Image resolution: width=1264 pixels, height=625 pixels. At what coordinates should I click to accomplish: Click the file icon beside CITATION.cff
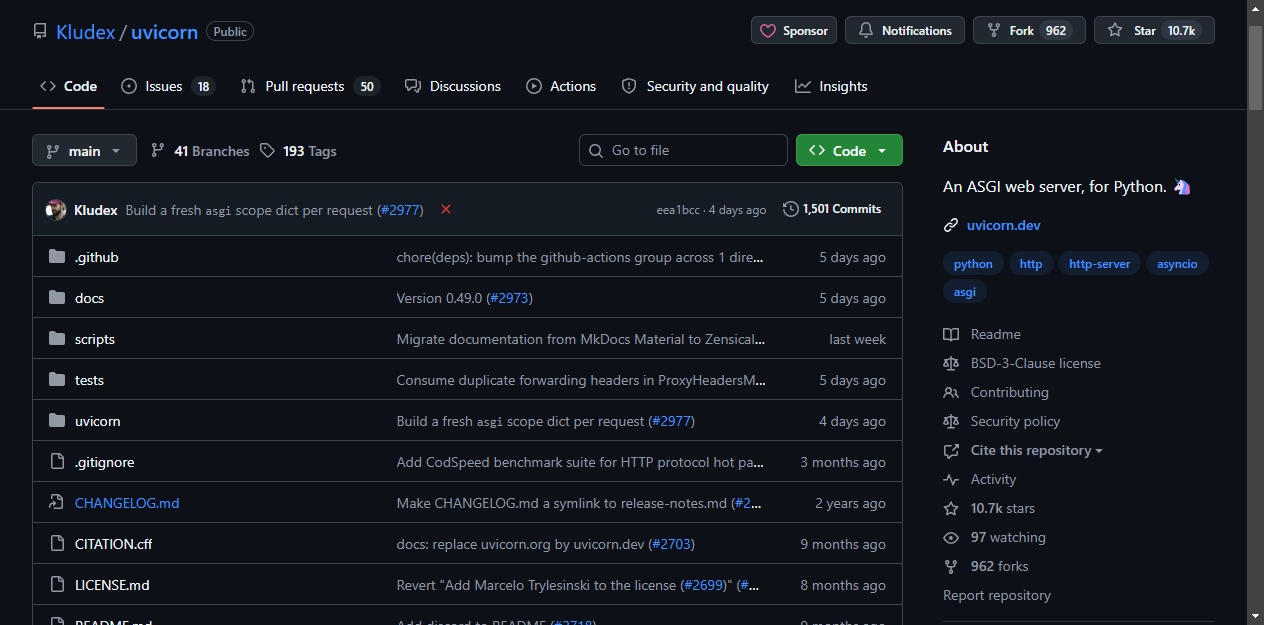57,544
